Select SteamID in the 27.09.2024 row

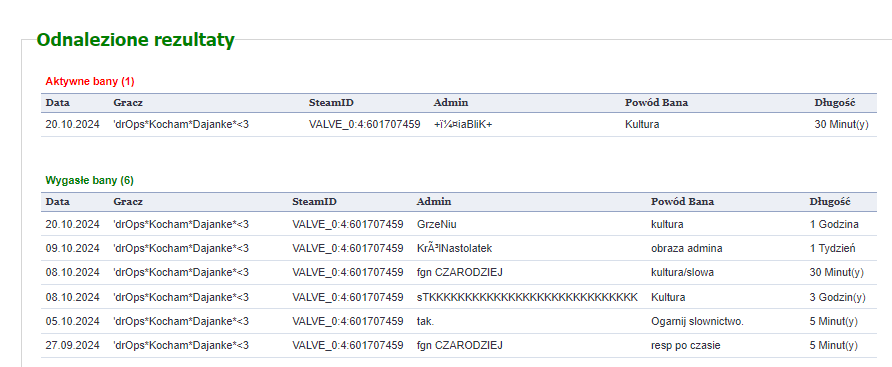pos(348,345)
